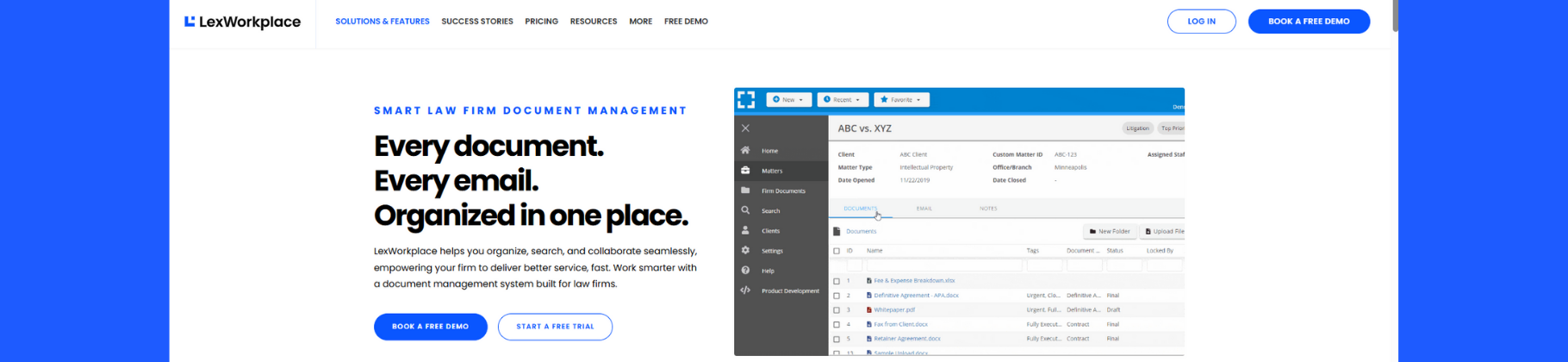Open the Recent dropdown
Image resolution: width=1568 pixels, height=362 pixels.
[843, 100]
